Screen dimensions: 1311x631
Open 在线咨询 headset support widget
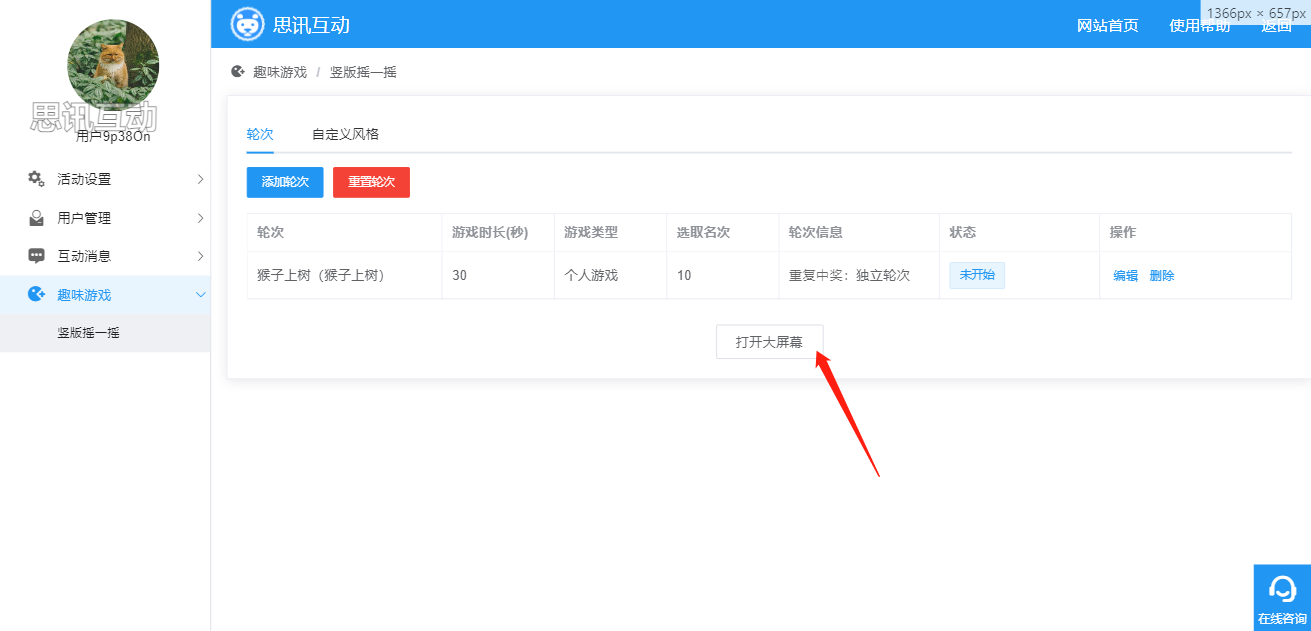click(x=1282, y=597)
